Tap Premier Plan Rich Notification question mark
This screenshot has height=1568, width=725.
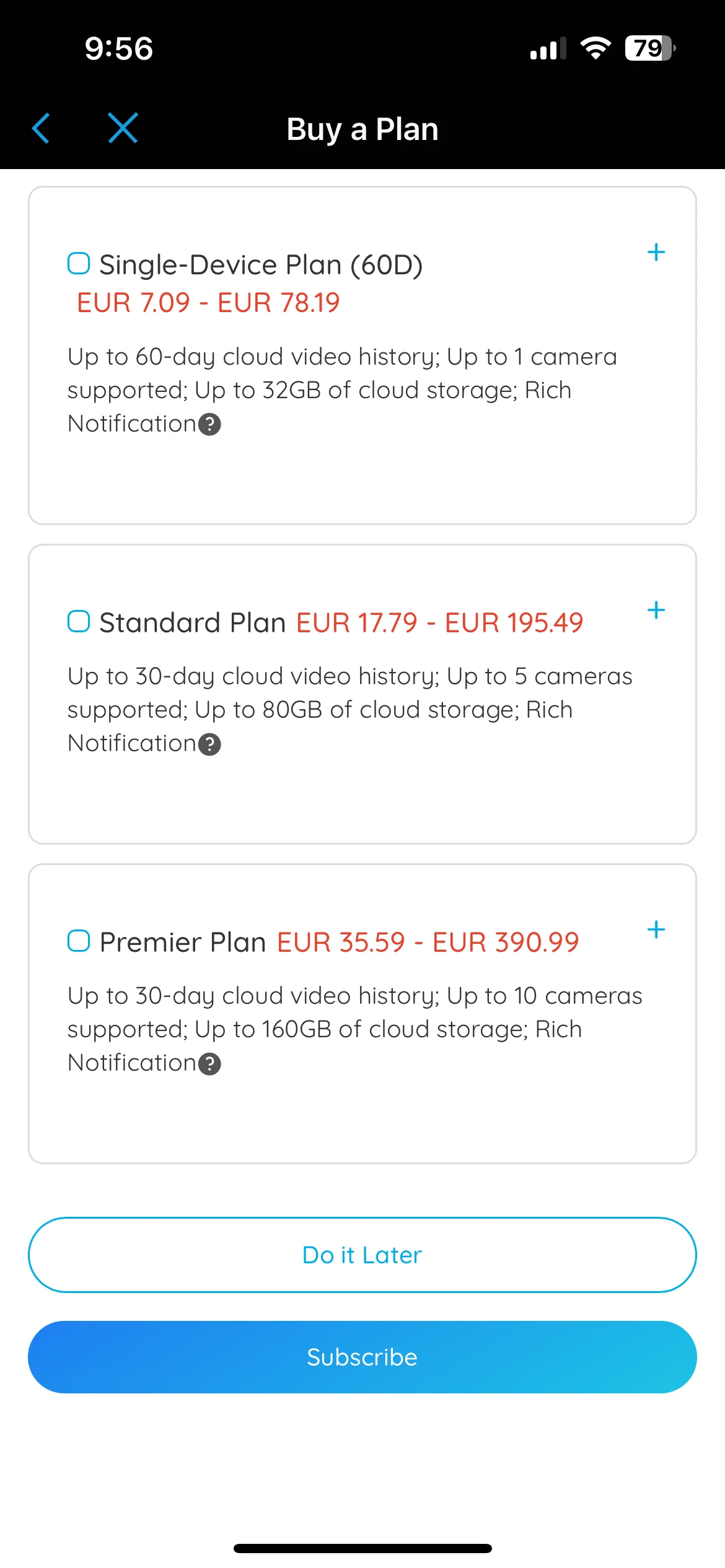coord(209,1064)
